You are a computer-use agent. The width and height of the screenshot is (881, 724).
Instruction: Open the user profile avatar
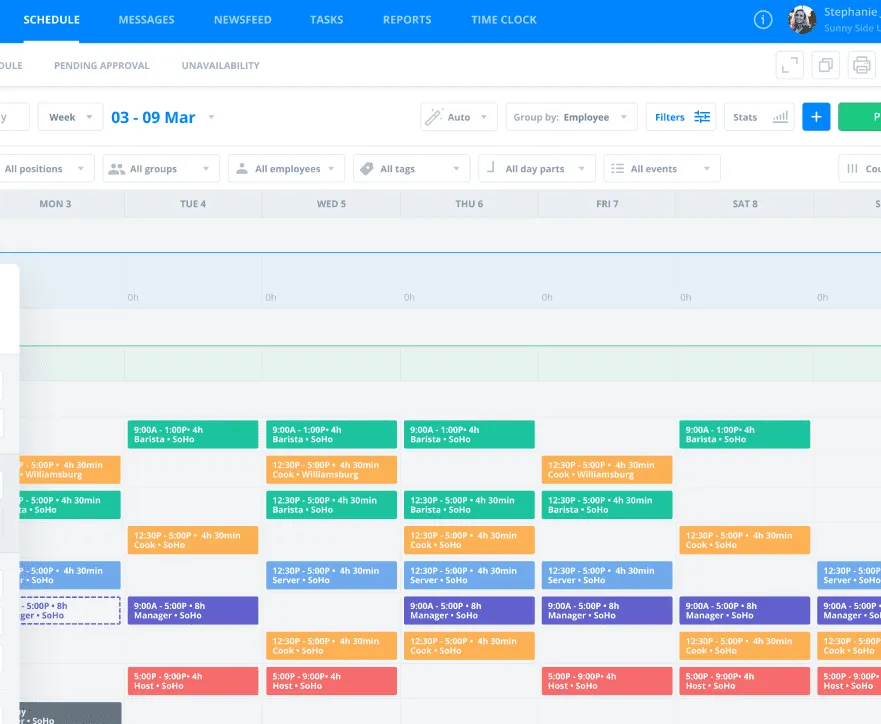click(802, 20)
